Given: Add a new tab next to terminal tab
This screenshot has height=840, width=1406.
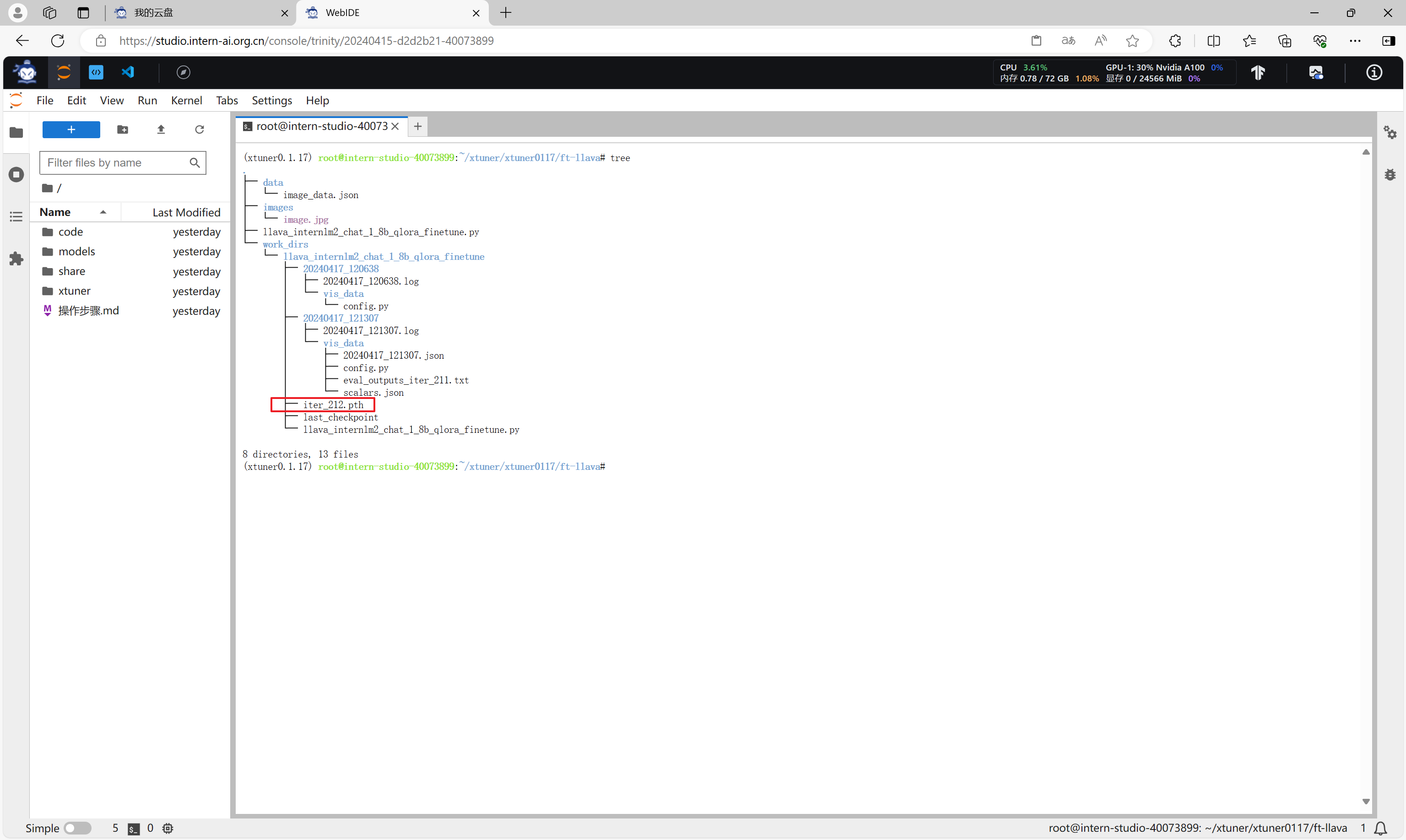Looking at the screenshot, I should (x=417, y=126).
